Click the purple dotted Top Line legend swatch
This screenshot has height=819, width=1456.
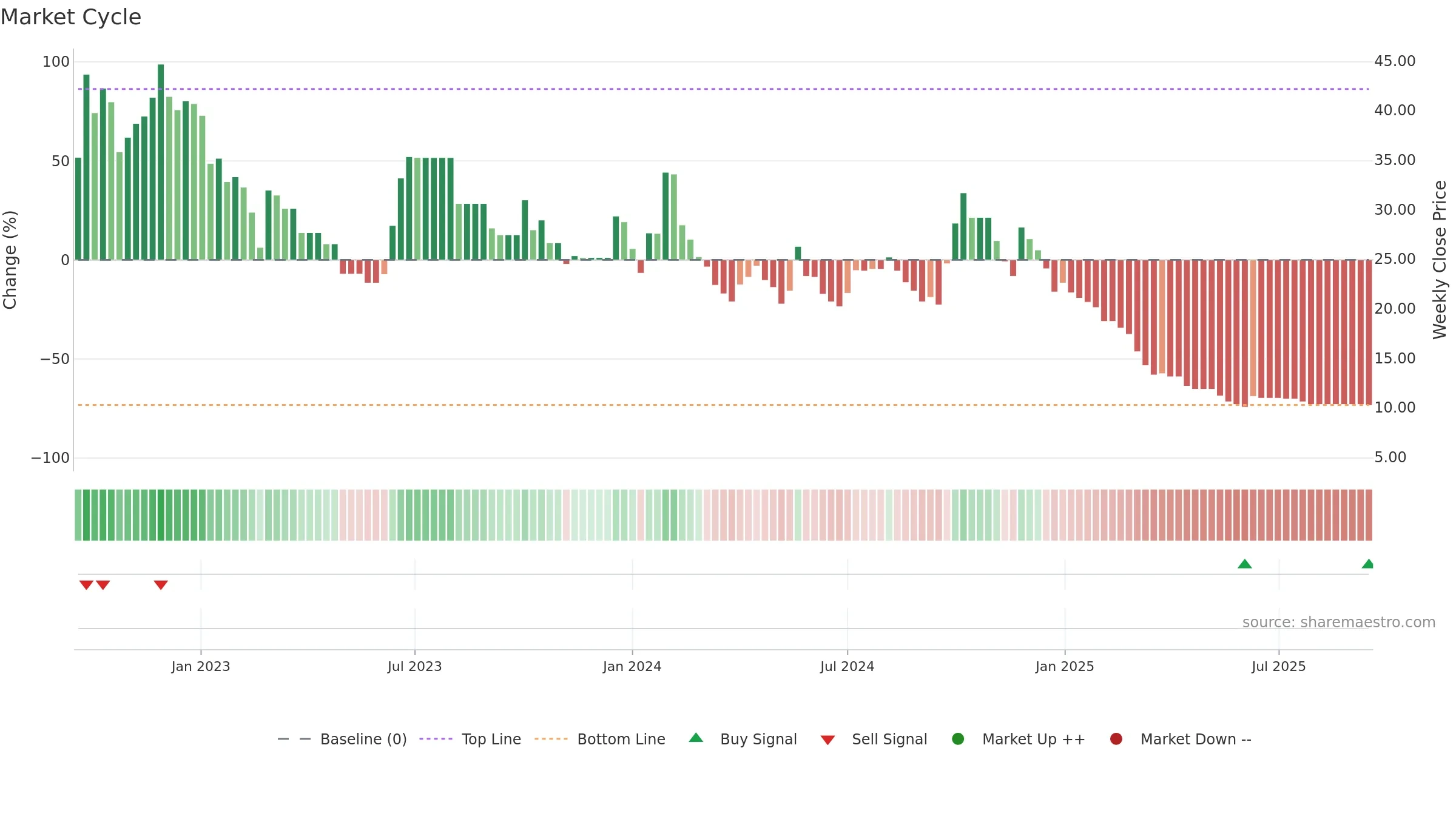point(436,739)
